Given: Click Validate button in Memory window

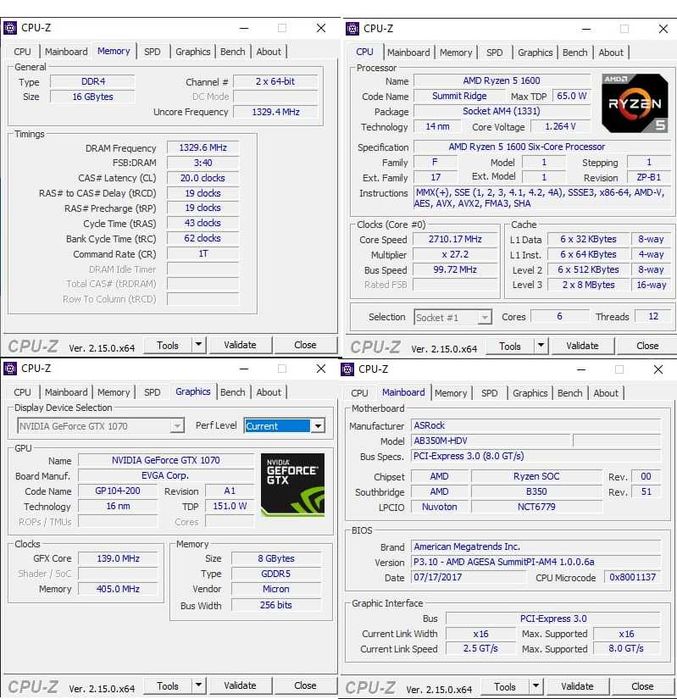Looking at the screenshot, I should (240, 345).
